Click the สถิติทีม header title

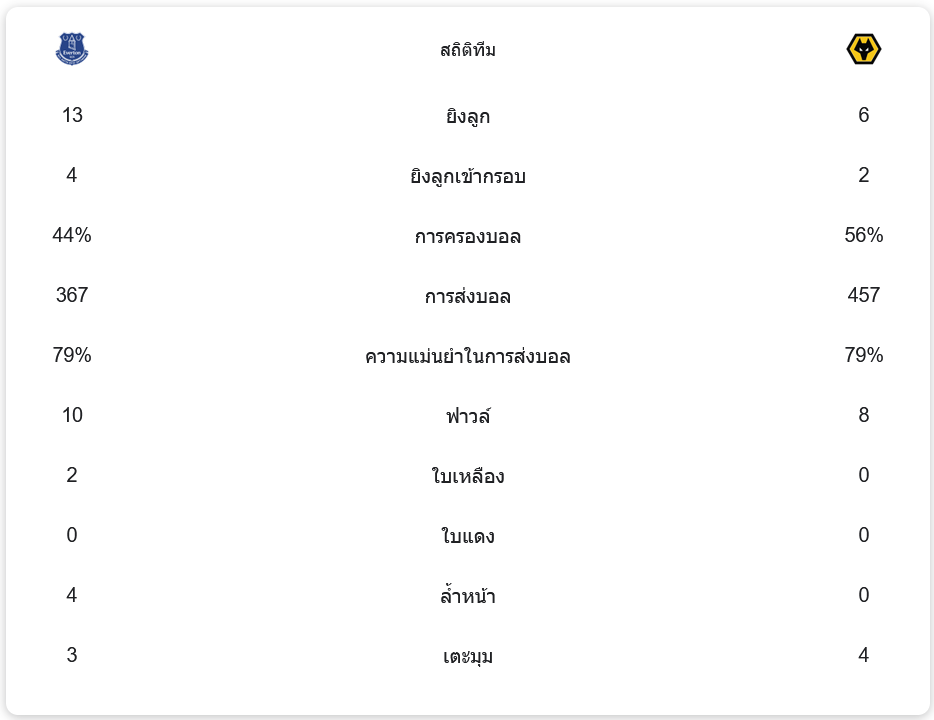[x=468, y=50]
